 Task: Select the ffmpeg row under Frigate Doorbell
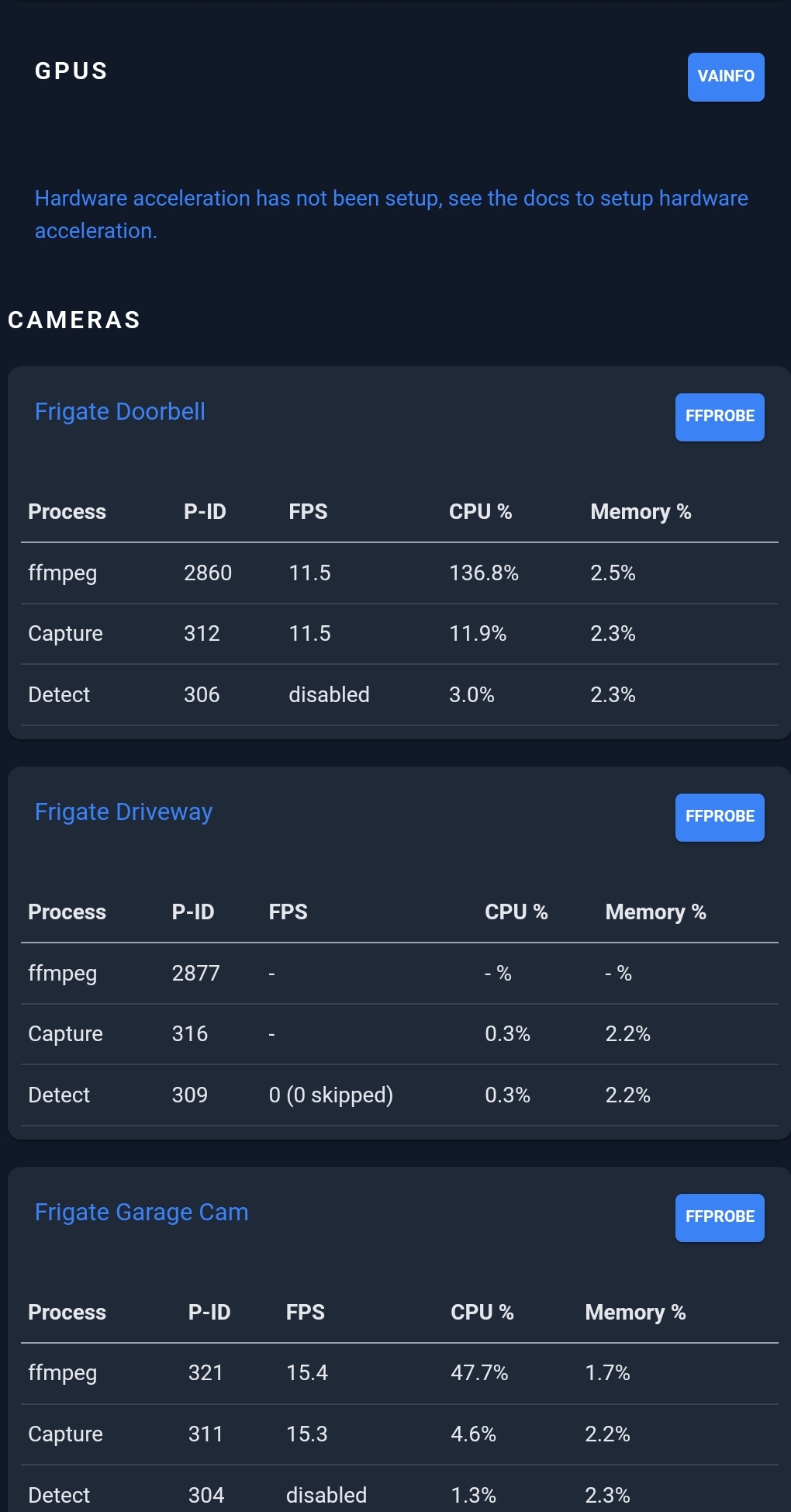[62, 573]
